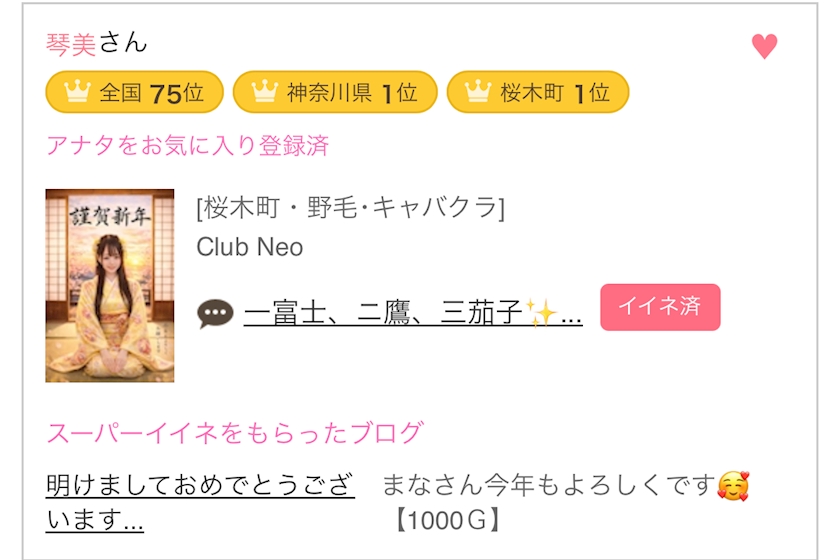Select the Club Neo shop name

point(250,247)
